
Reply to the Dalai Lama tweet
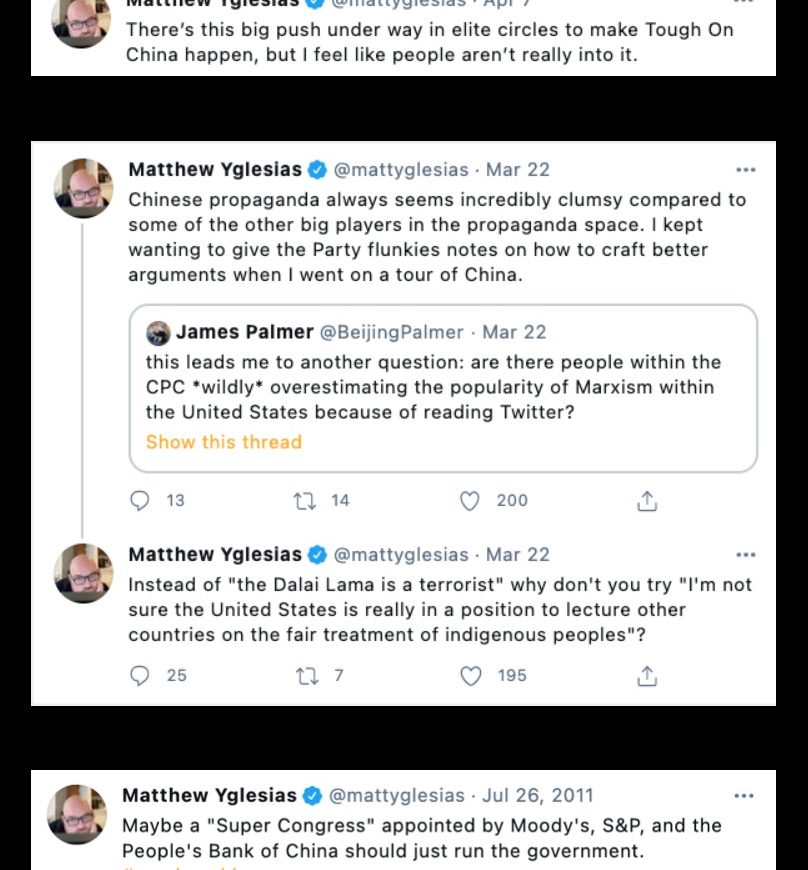tap(141, 676)
